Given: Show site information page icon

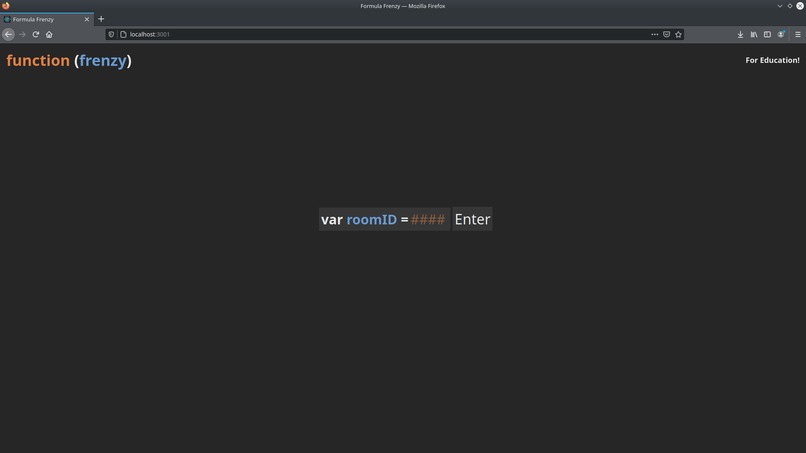Looking at the screenshot, I should pos(123,34).
